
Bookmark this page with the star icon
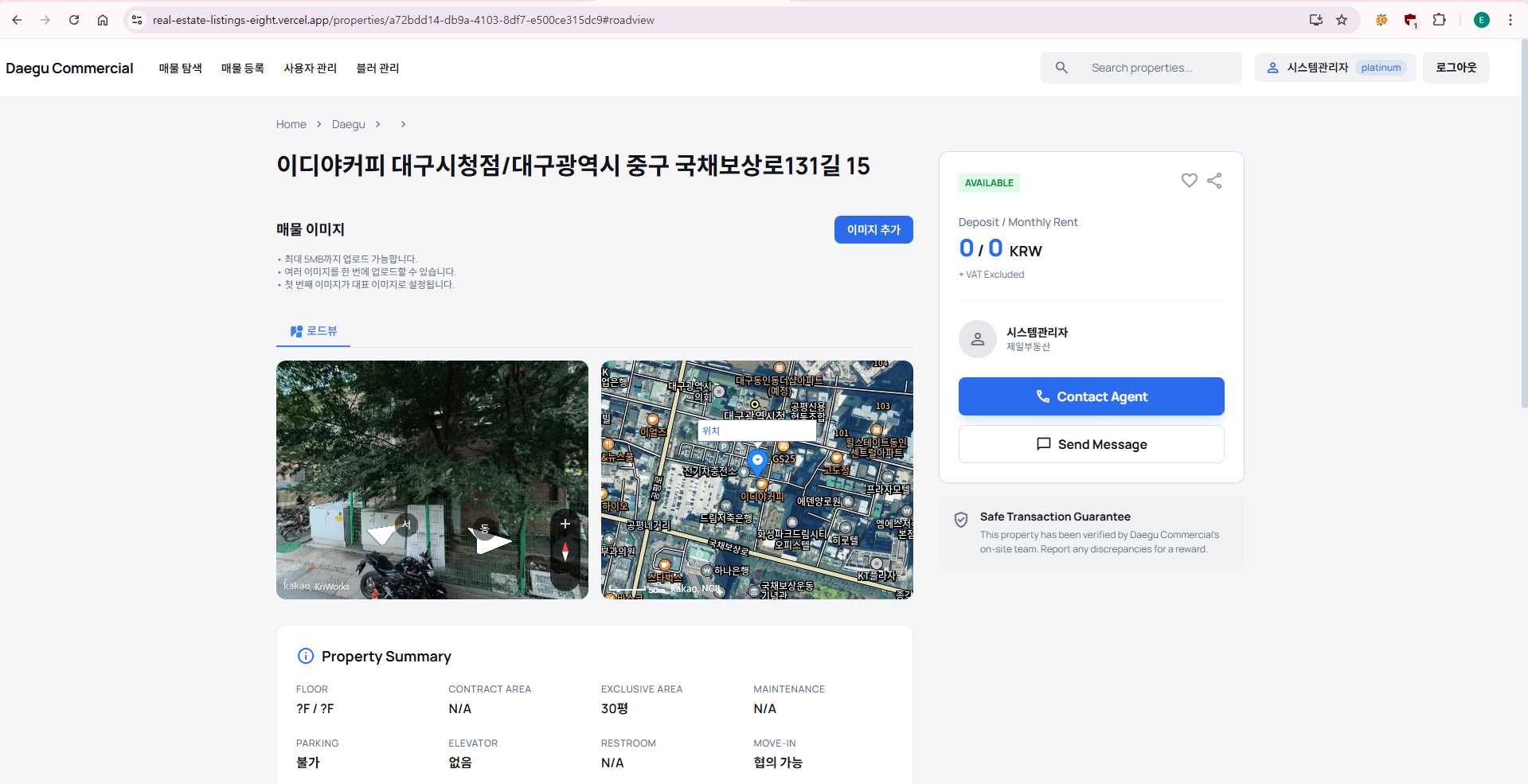click(x=1342, y=20)
